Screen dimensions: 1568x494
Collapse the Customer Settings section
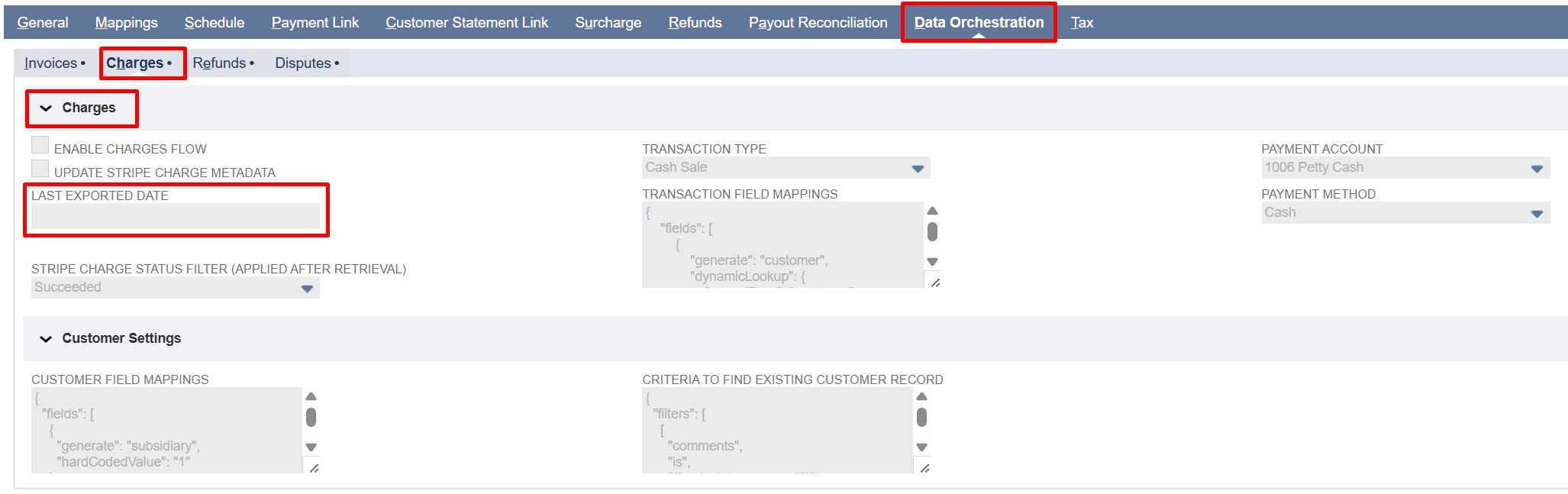tap(46, 339)
